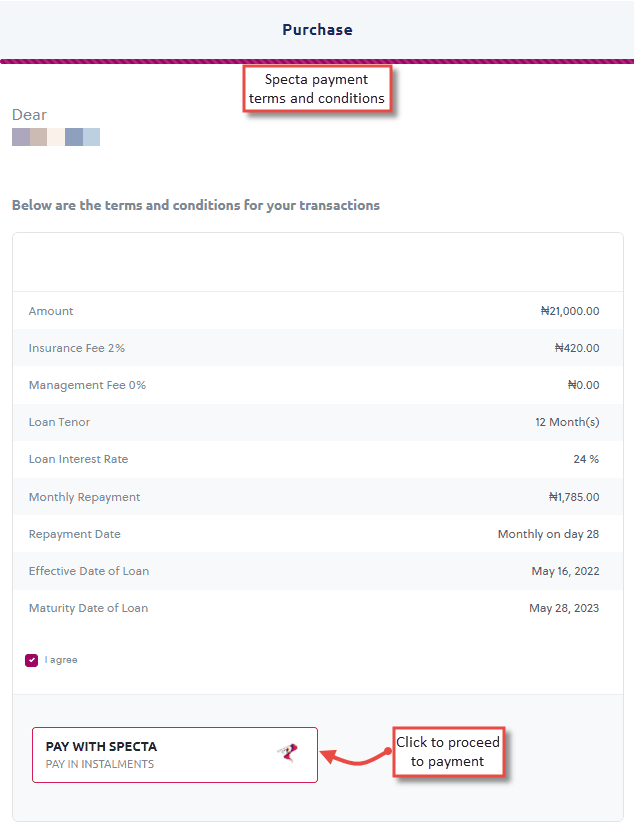Click the blurred customer name
The width and height of the screenshot is (634, 832).
tap(56, 137)
